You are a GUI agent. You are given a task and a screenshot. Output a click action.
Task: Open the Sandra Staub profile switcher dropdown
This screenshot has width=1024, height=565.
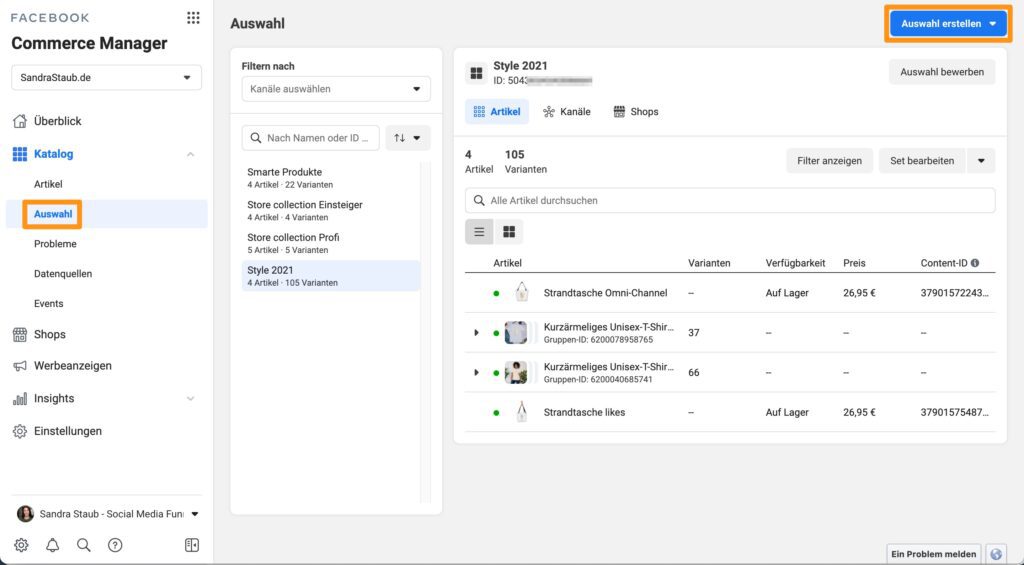click(195, 514)
